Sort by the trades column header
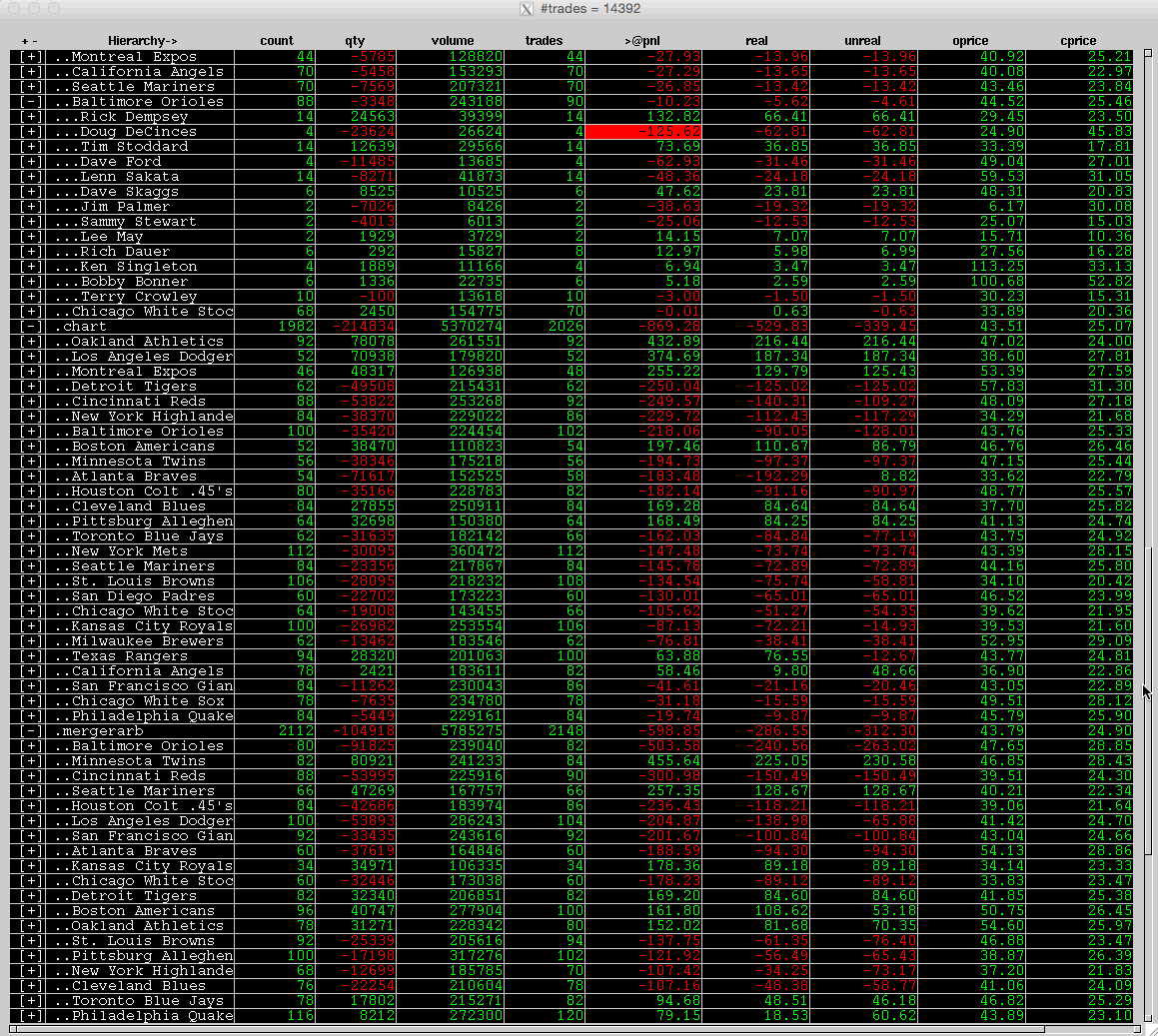Viewport: 1158px width, 1036px height. coord(544,41)
